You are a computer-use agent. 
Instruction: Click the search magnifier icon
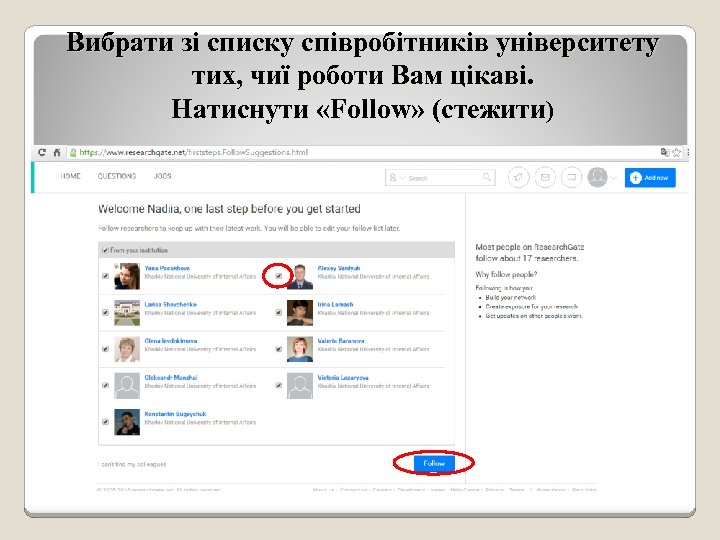[x=487, y=177]
